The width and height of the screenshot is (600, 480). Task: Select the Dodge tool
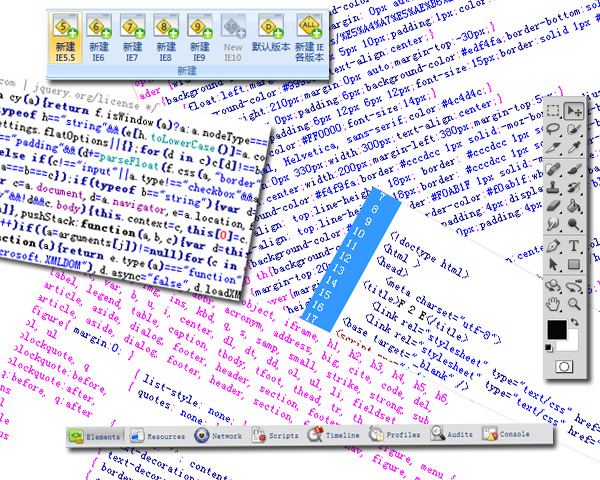574,224
